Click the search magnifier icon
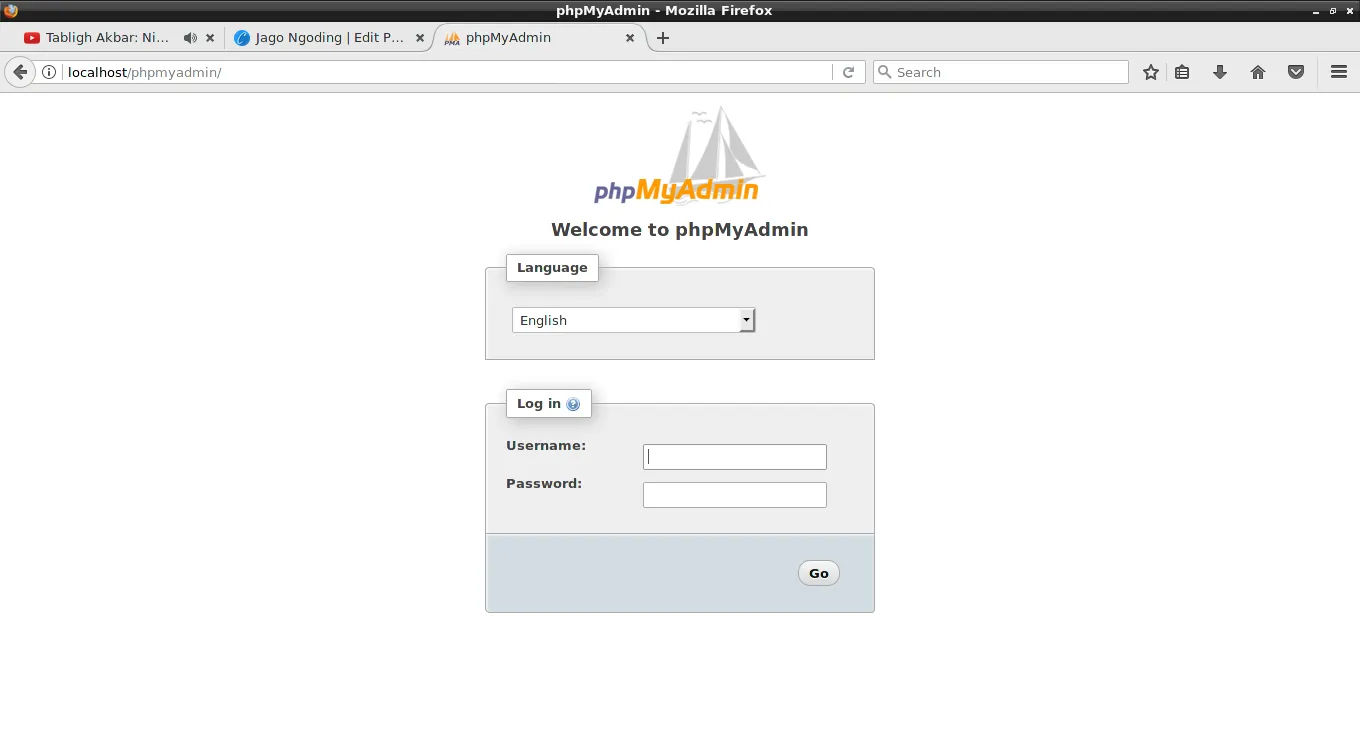Image resolution: width=1360 pixels, height=742 pixels. tap(884, 72)
